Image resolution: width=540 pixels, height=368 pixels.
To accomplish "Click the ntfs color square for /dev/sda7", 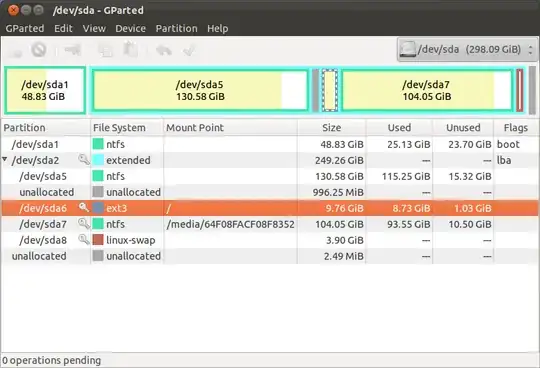I will coord(98,224).
